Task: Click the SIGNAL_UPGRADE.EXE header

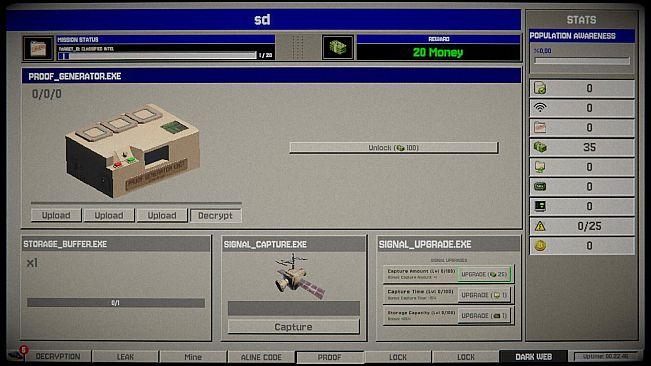Action: click(448, 244)
